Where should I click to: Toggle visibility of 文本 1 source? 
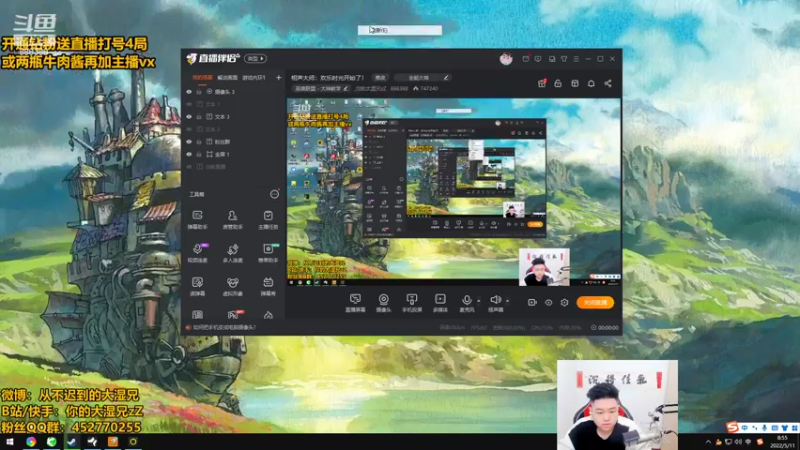pyautogui.click(x=189, y=104)
